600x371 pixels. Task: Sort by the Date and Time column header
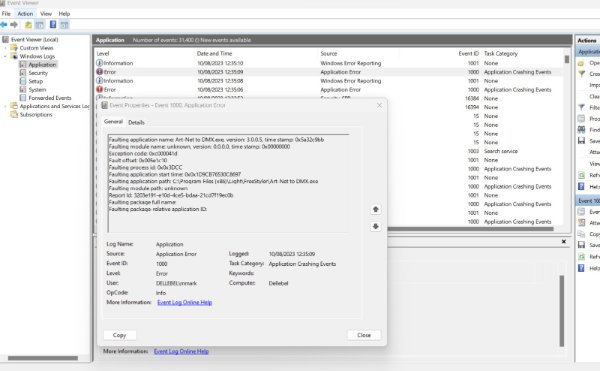tap(214, 54)
